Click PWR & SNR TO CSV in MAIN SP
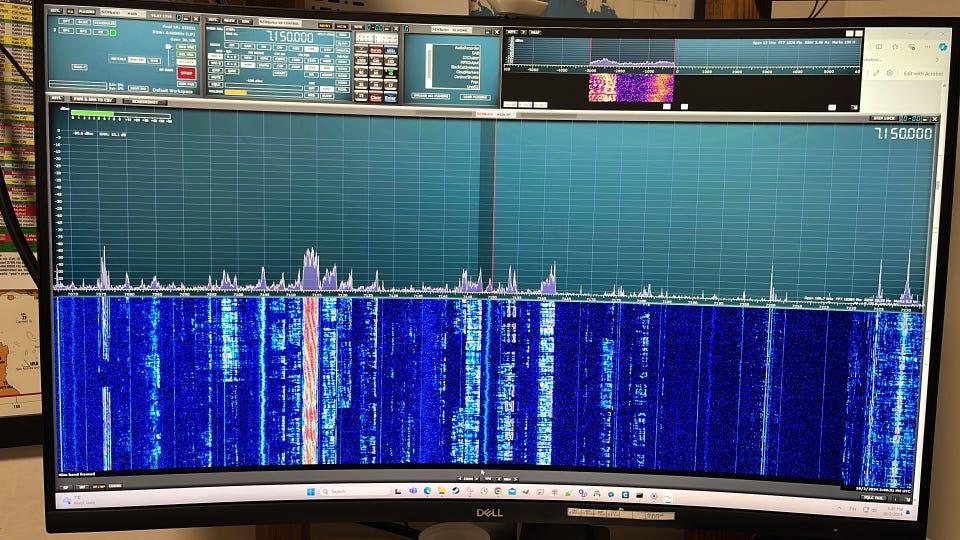This screenshot has height=540, width=960. pos(93,99)
